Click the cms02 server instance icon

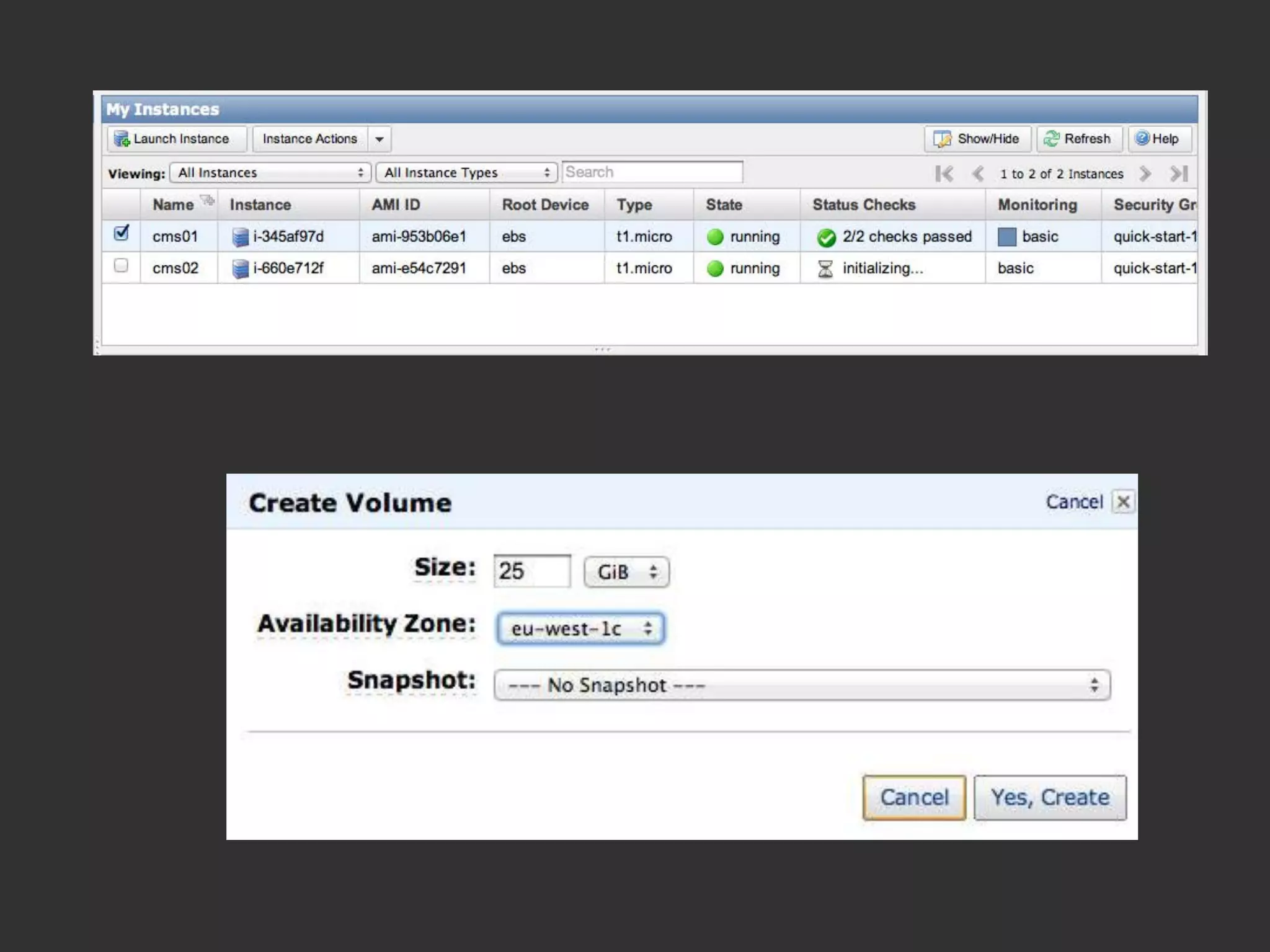240,269
